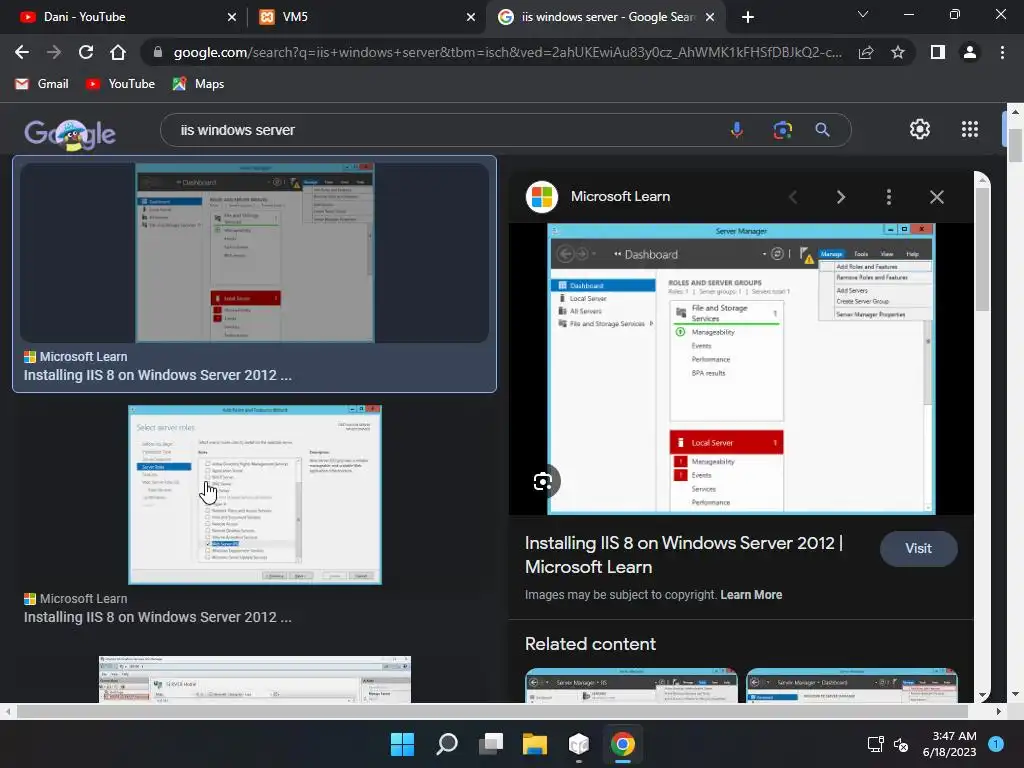The width and height of the screenshot is (1024, 768).
Task: Open the Google apps grid
Action: [x=970, y=129]
